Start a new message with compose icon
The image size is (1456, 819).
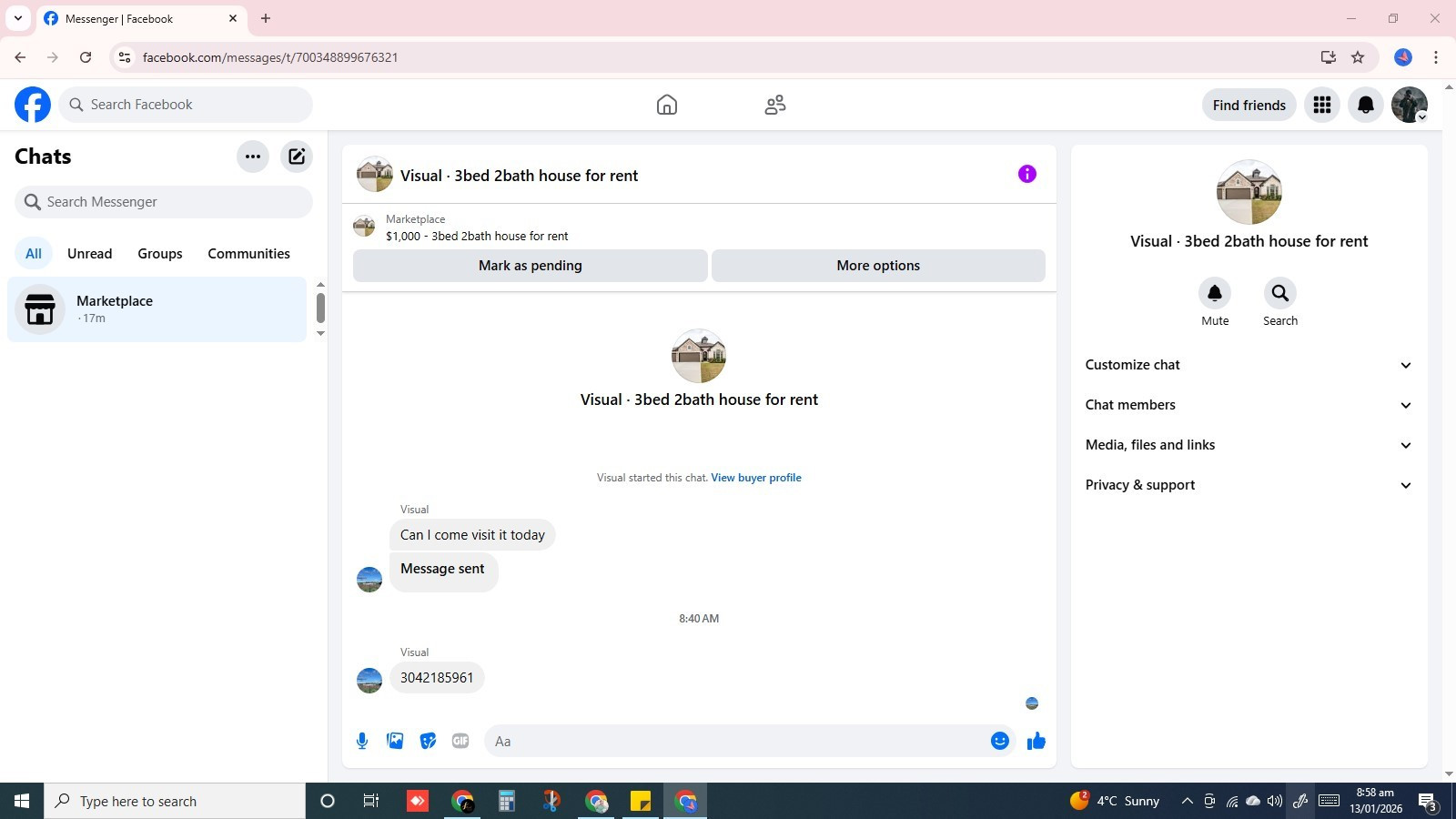tap(297, 157)
